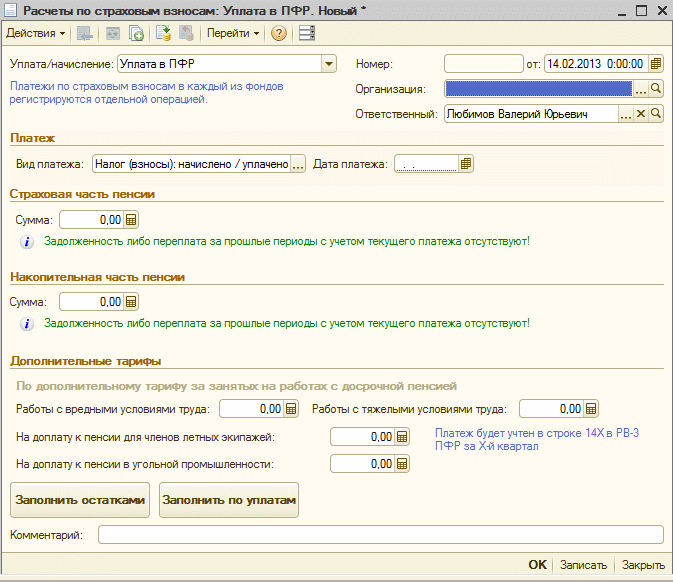Open calculator for тяжелыми условиями труда field
The height and width of the screenshot is (582, 673).
pyautogui.click(x=591, y=409)
